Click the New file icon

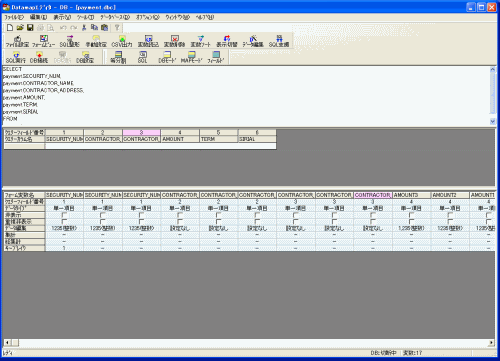coord(10,28)
